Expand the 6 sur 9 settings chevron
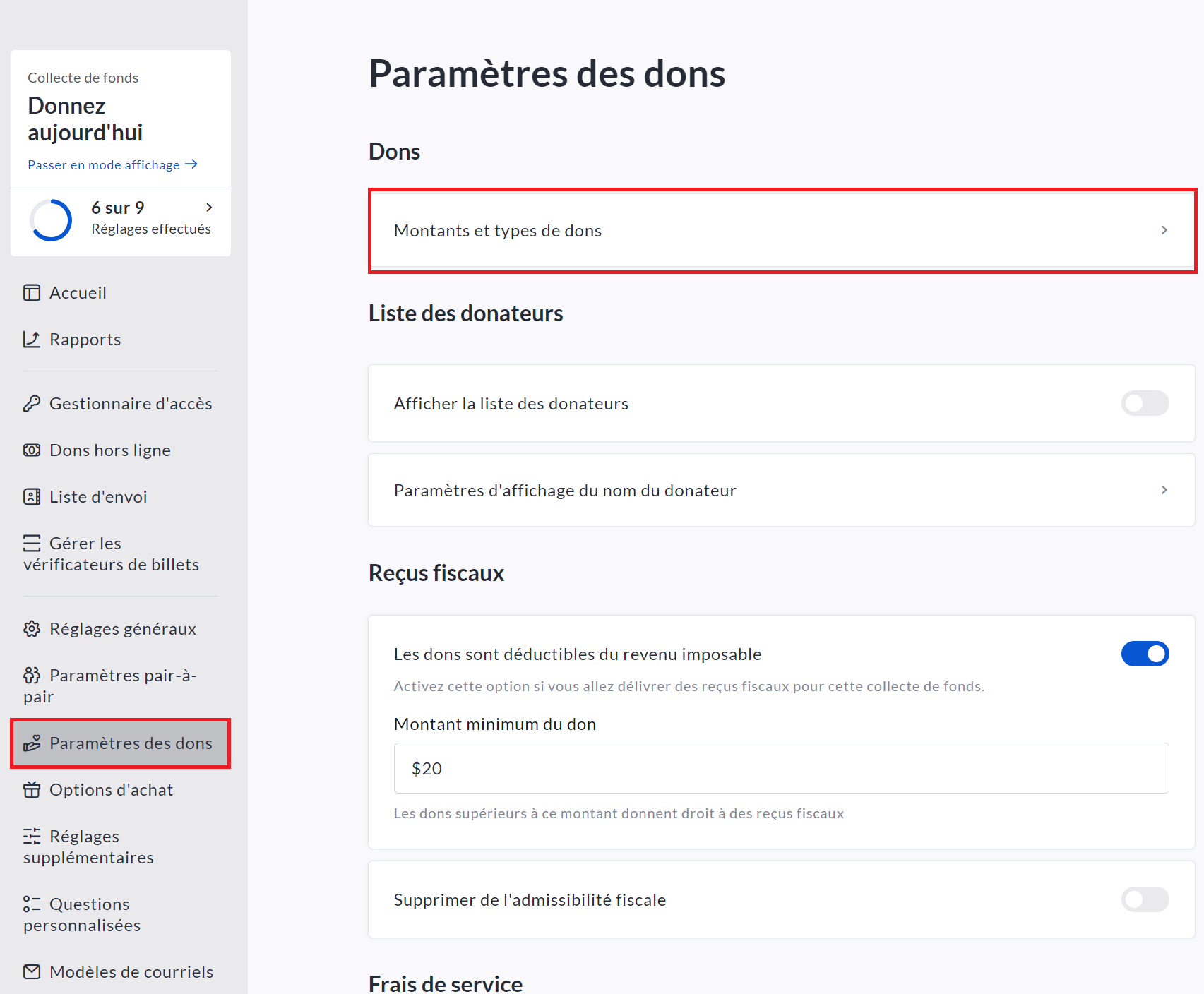Screen dimensions: 1204x994 coord(209,208)
